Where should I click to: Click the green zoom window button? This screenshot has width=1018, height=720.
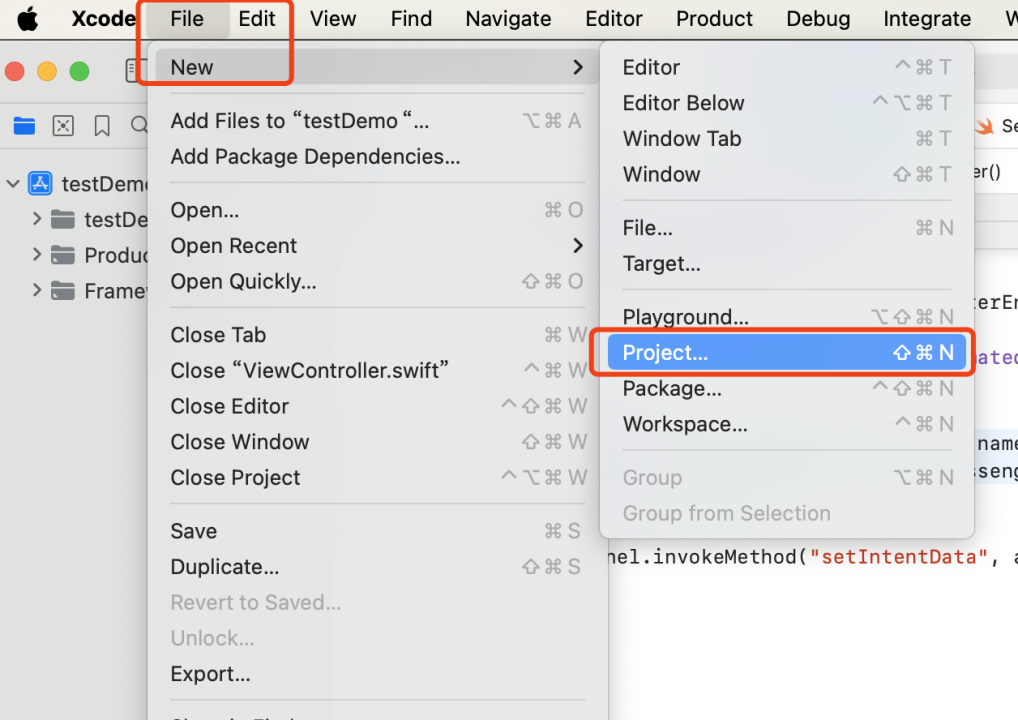79,71
